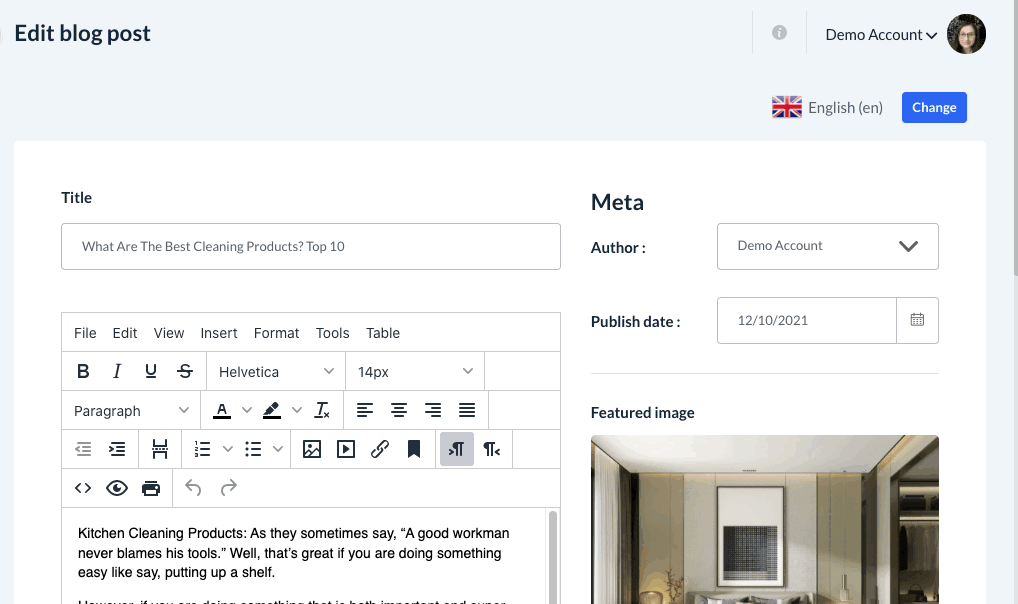
Task: Open the File menu
Action: point(85,333)
